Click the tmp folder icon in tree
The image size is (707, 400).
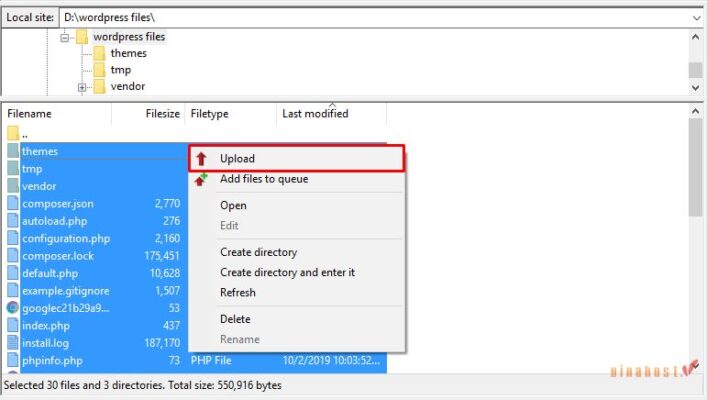pos(99,70)
